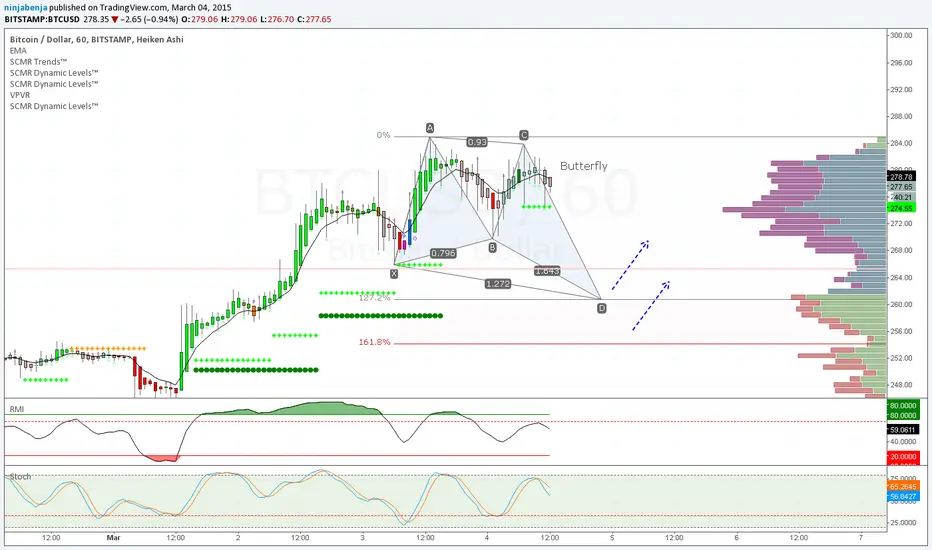This screenshot has height=550, width=932.
Task: Click the blue 56.8427 Stoch value tag
Action: click(x=903, y=496)
